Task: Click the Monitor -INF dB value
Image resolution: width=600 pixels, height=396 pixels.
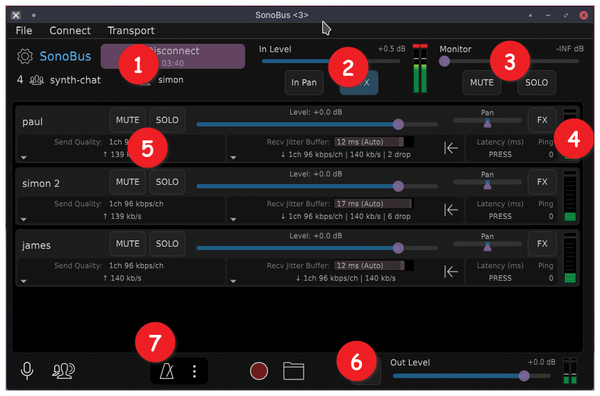Action: (x=570, y=49)
